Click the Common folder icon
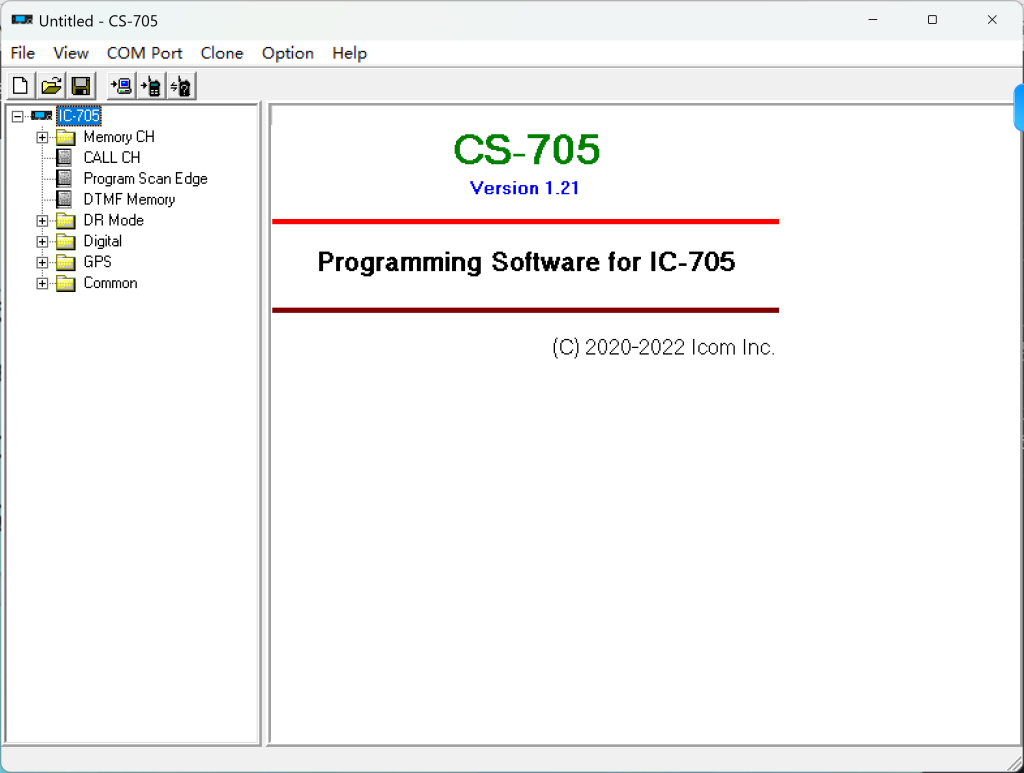1024x773 pixels. (65, 283)
